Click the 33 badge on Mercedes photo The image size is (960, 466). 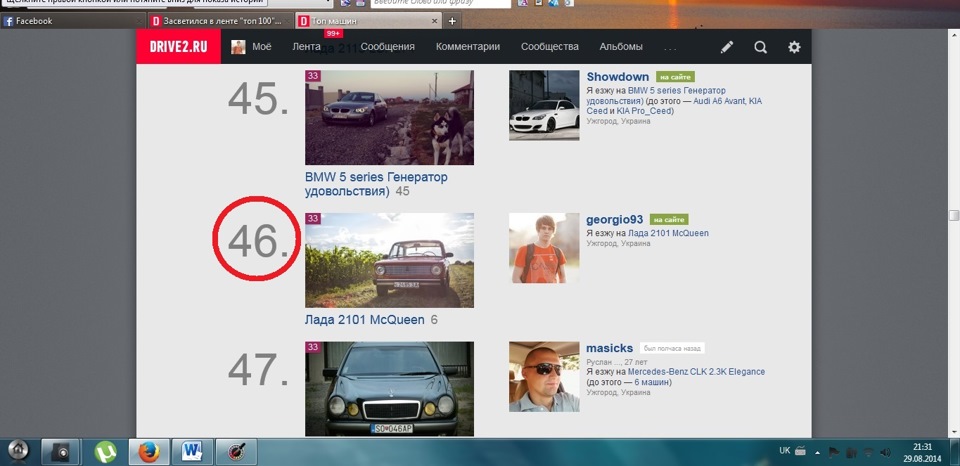(x=313, y=347)
